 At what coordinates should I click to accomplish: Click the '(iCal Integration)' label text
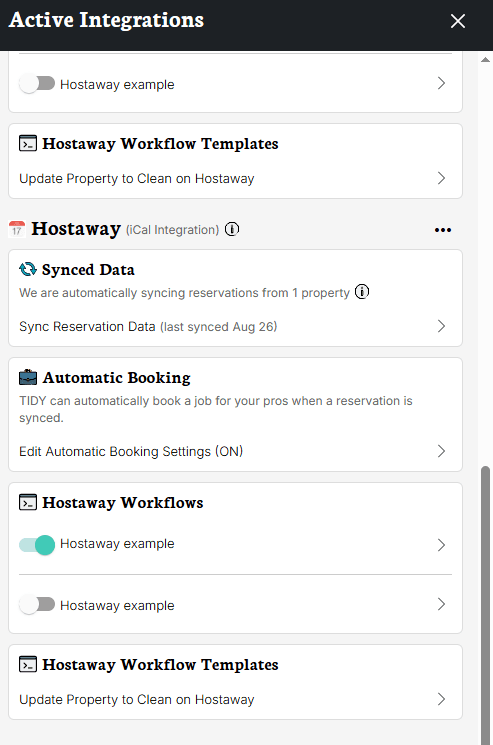pos(172,230)
